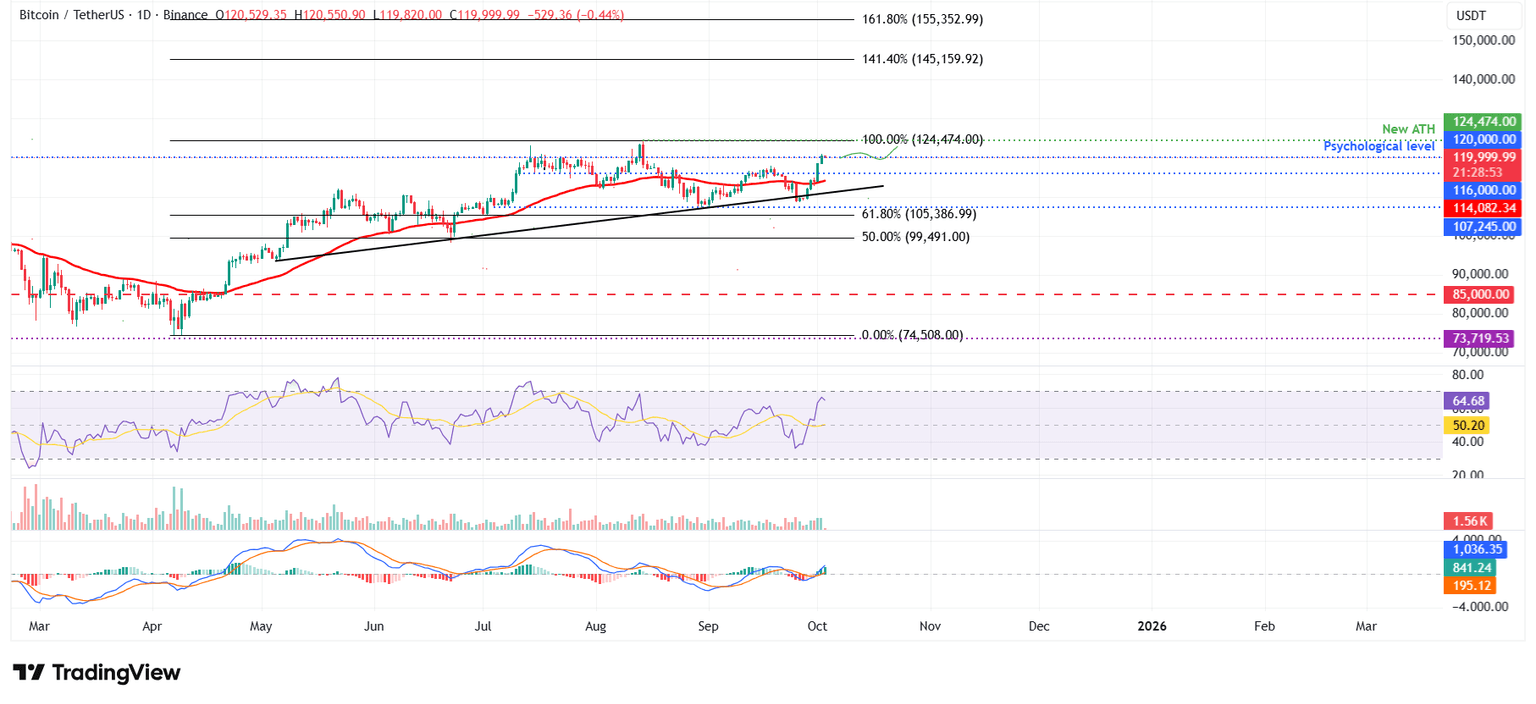
Task: Select the RSI value badge showing 64.68
Action: [1468, 400]
